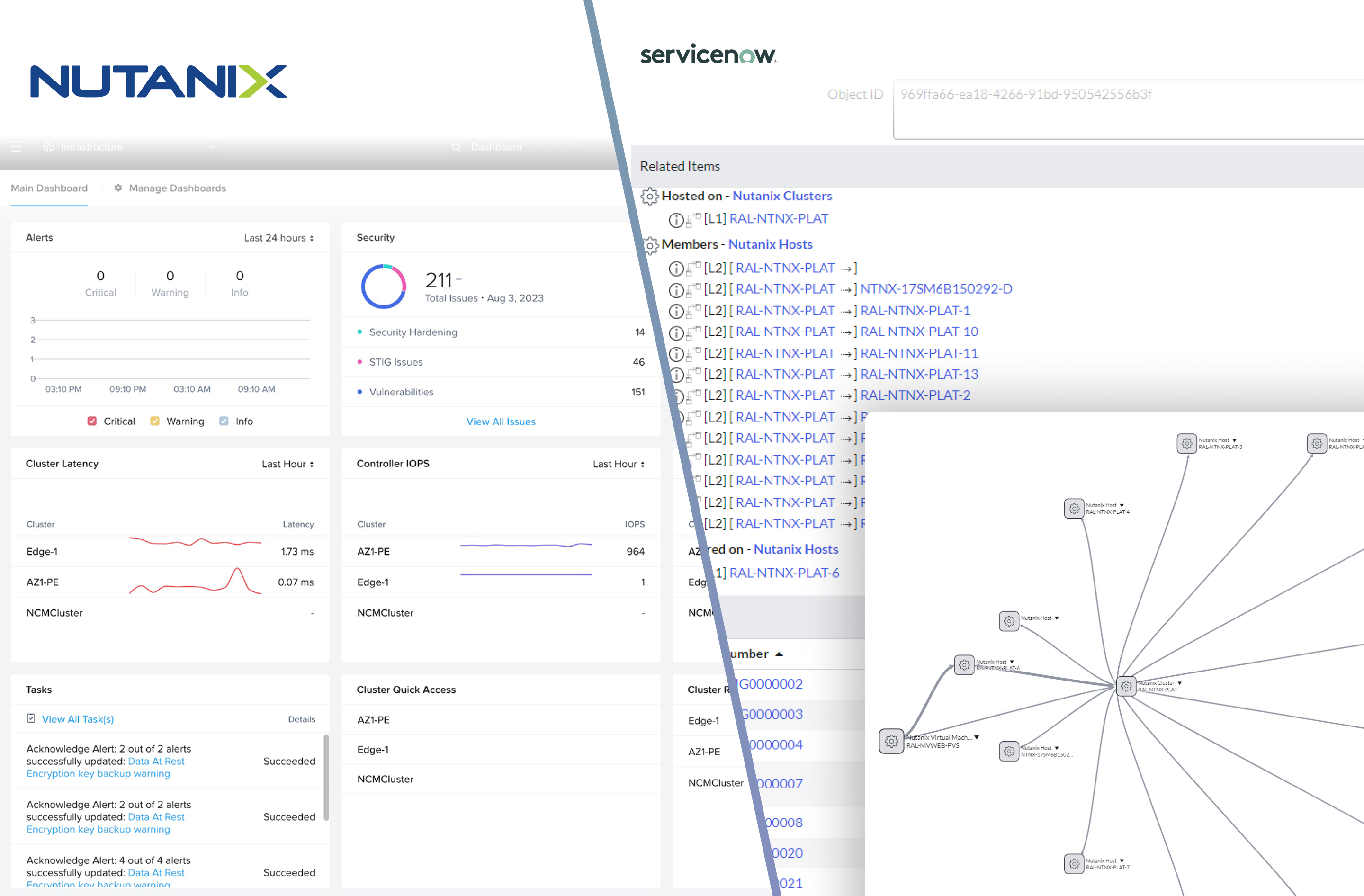Click the AZ1-PE IOPS sparkline
This screenshot has height=896, width=1364.
pyautogui.click(x=526, y=545)
